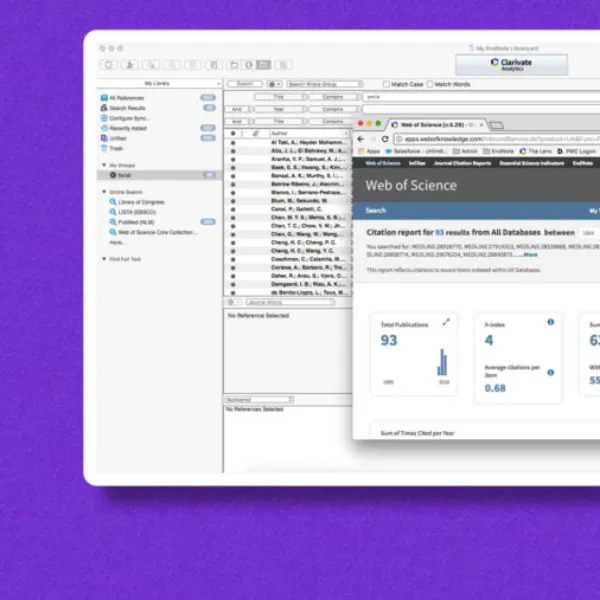This screenshot has width=600, height=600.
Task: Click the Share Library person icon in toolbar
Action: (130, 65)
